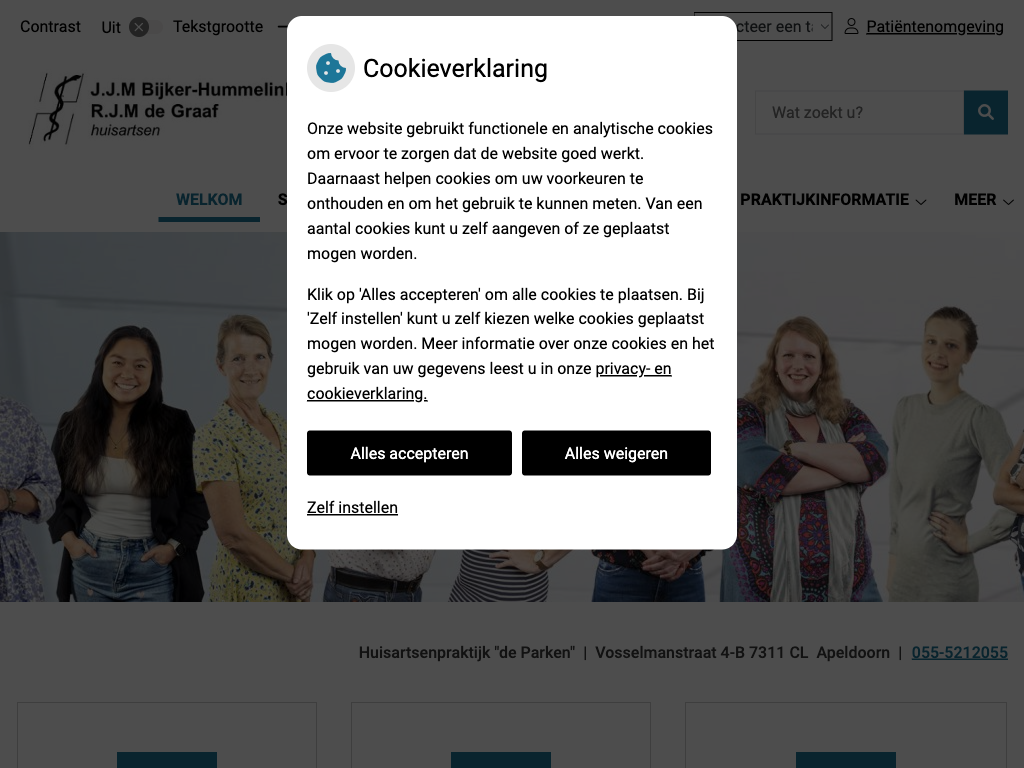The height and width of the screenshot is (768, 1024).
Task: Click the Tekstgrootte decrease minus control
Action: point(282,27)
